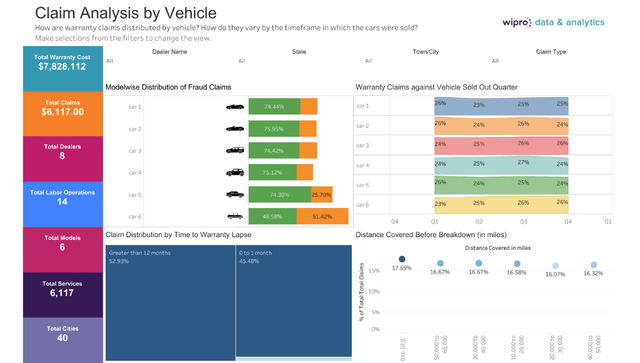This screenshot has height=363, width=640.
Task: Select the Total Dealers tile
Action: (63, 159)
